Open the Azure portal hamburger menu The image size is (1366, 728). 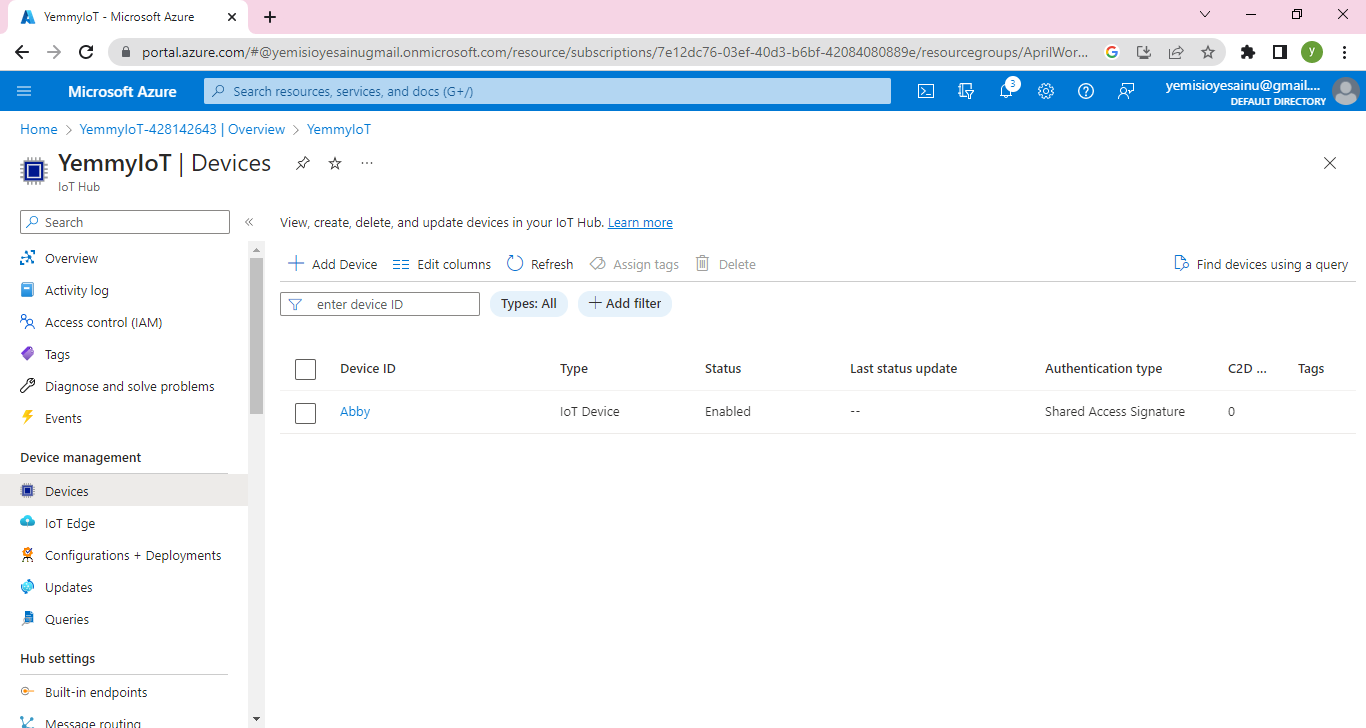click(x=25, y=91)
